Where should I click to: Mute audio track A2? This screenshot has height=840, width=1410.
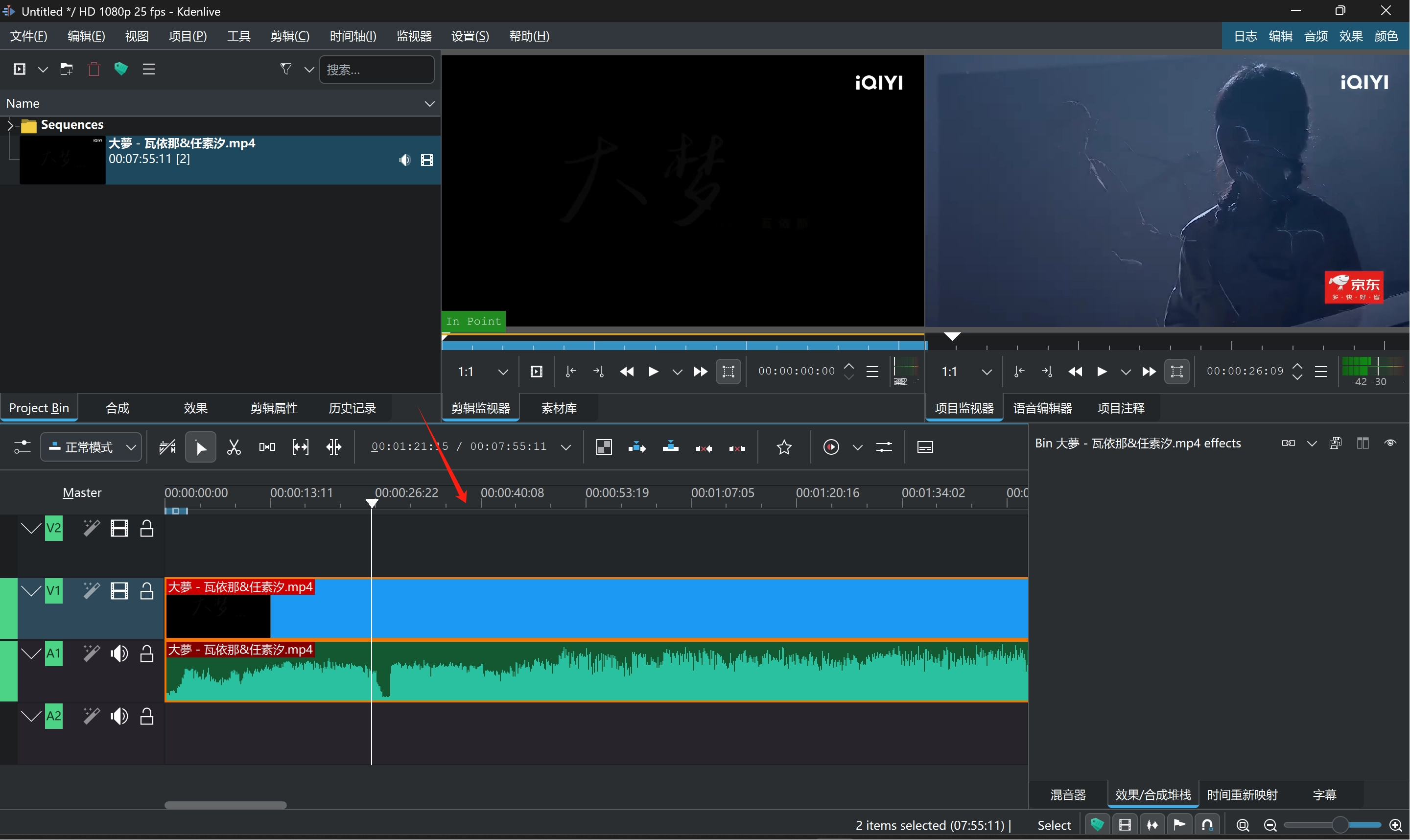tap(119, 717)
